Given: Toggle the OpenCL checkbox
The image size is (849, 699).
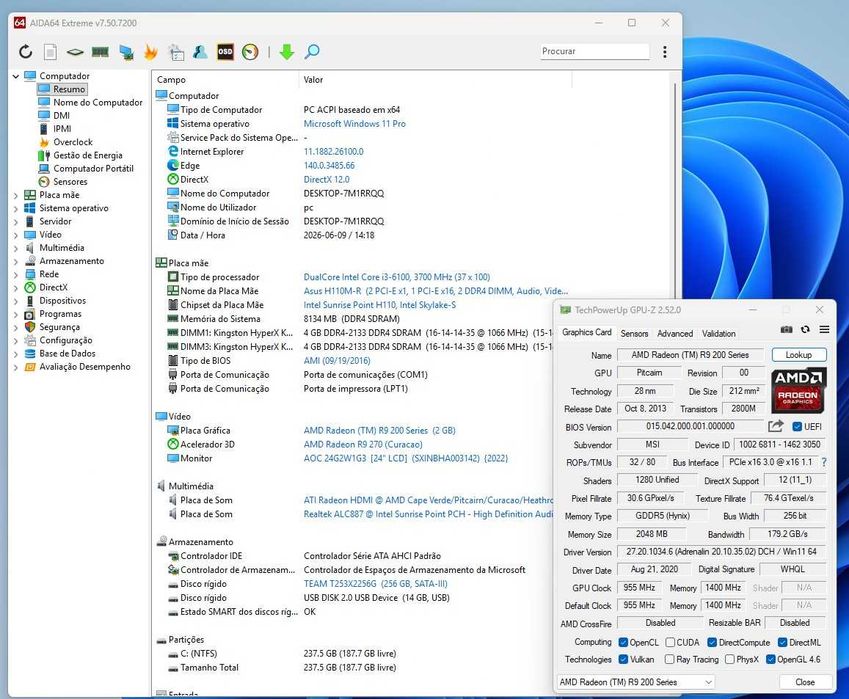Looking at the screenshot, I should (623, 643).
